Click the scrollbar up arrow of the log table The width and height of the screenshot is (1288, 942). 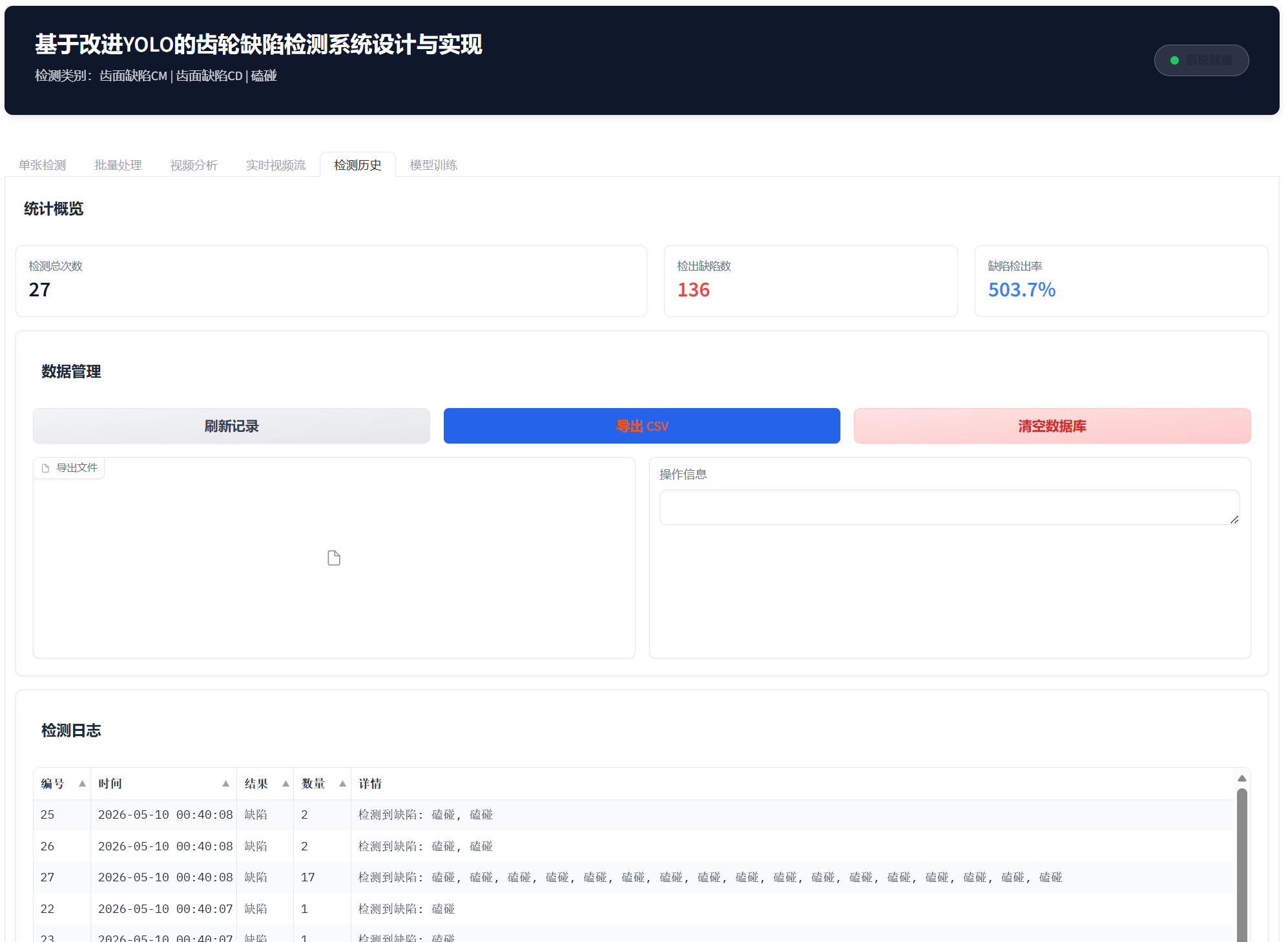[1241, 779]
